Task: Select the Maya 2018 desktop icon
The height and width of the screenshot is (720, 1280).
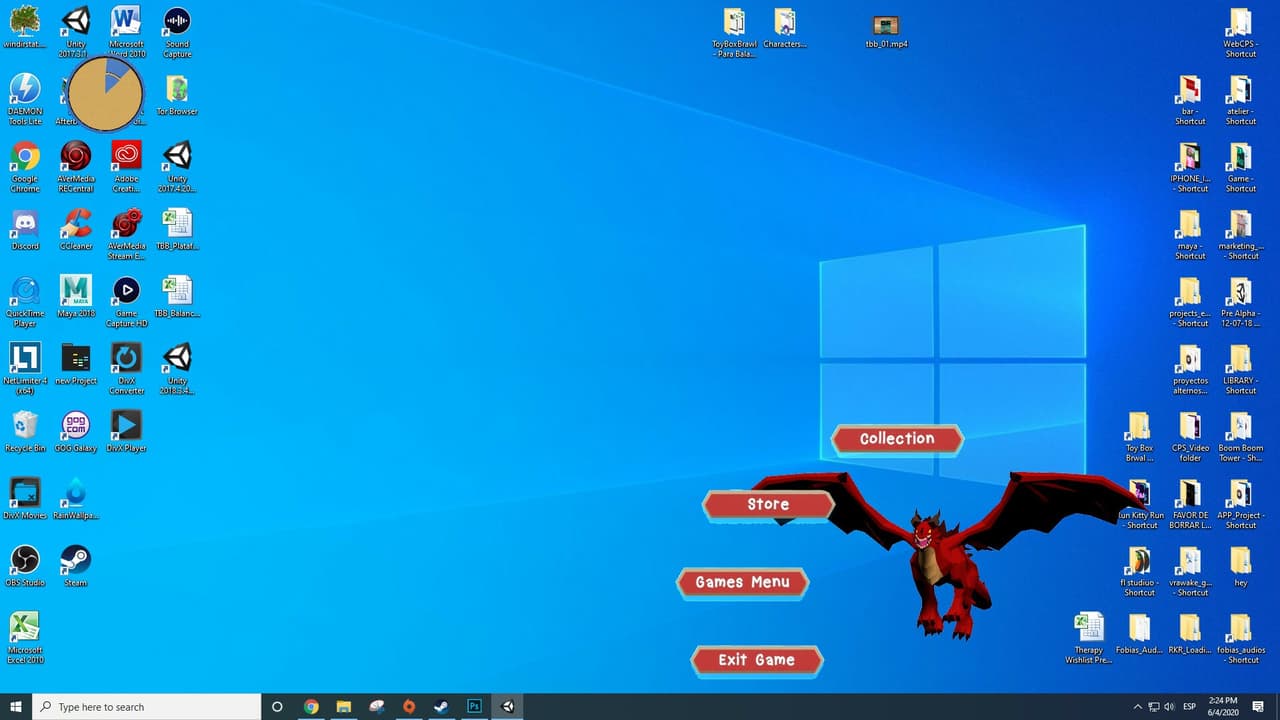Action: [75, 297]
